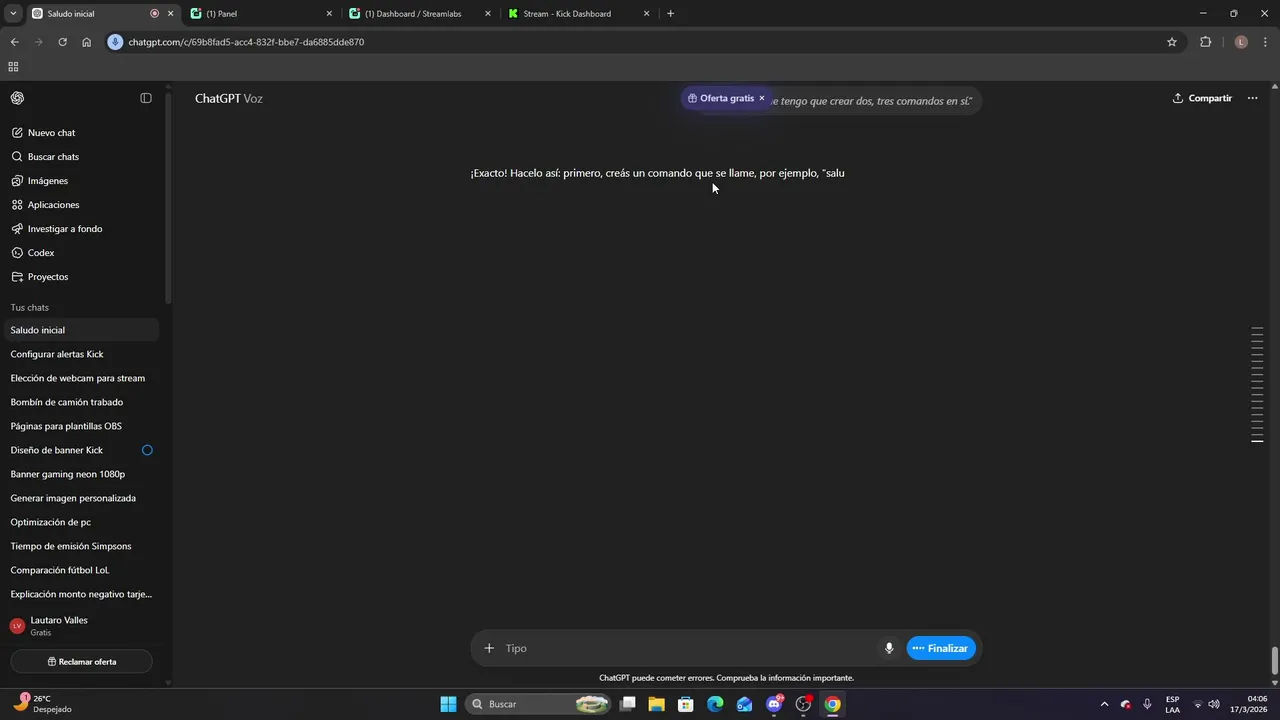The height and width of the screenshot is (720, 1280).
Task: Open the Chrome profile avatar
Action: click(x=1241, y=42)
